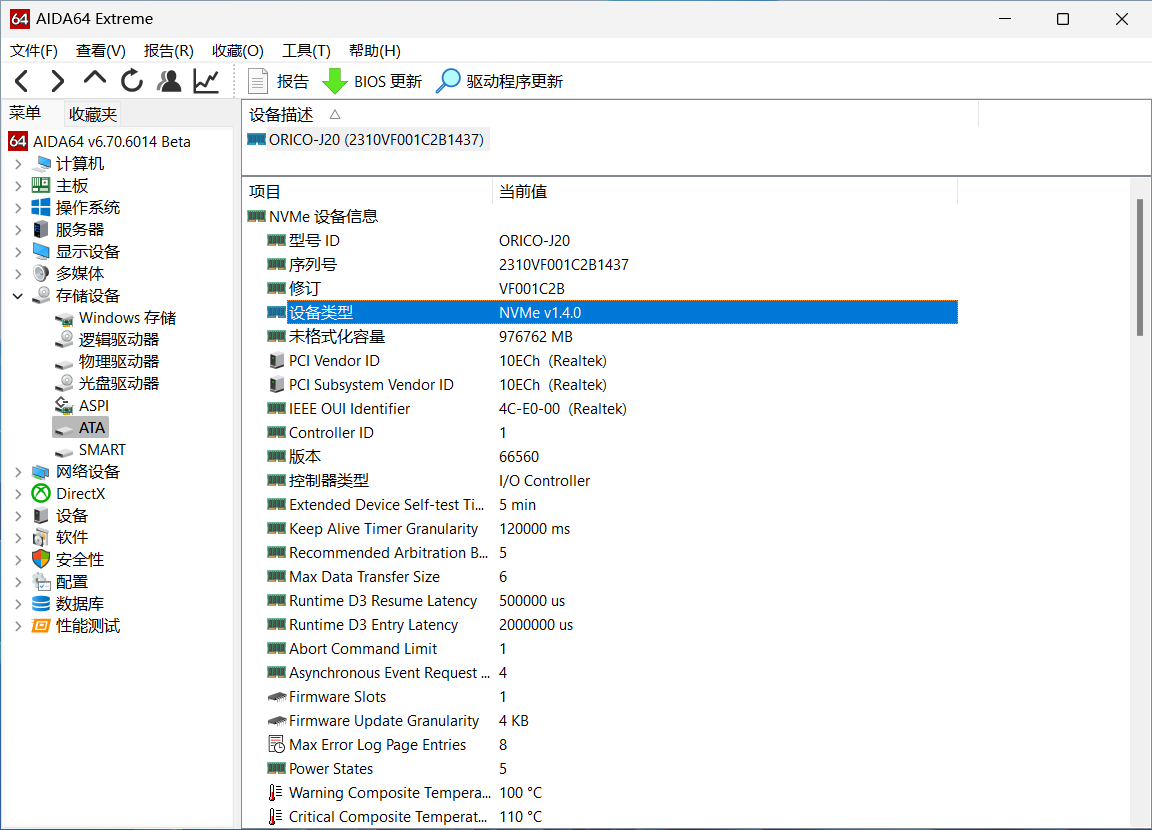Expand the 网络设备 tree node
The image size is (1152, 830).
click(18, 472)
